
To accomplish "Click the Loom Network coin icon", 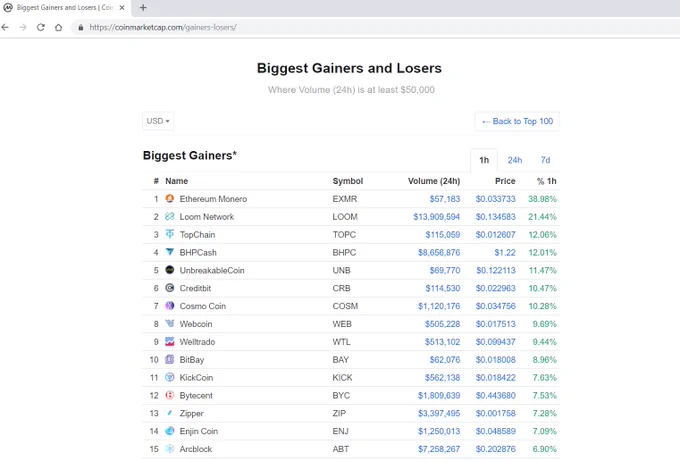I will [170, 216].
